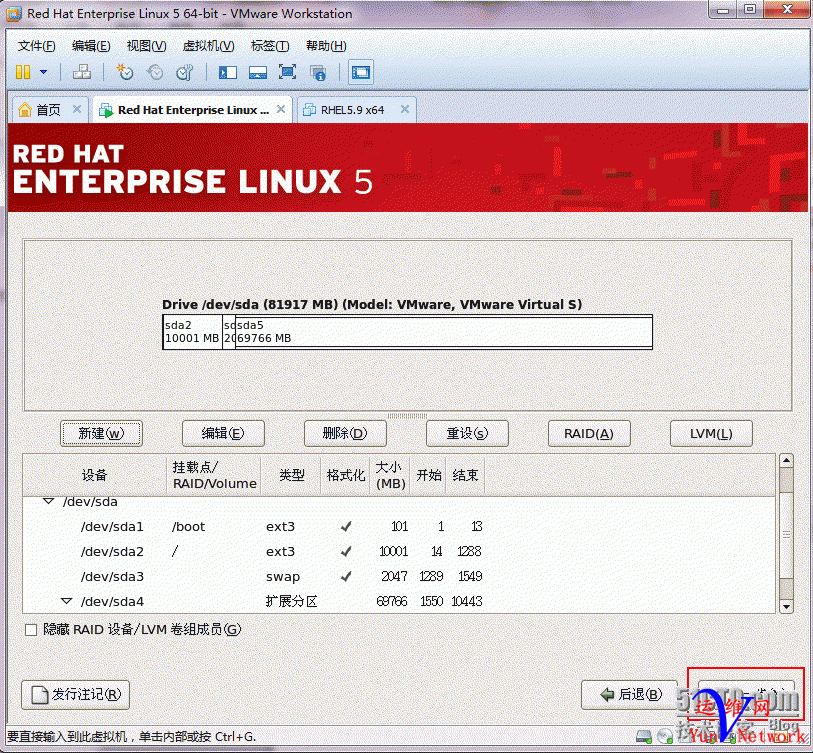Close the RHEL5.9 x64 tab
Viewport: 813px width, 753px height.
[x=405, y=109]
